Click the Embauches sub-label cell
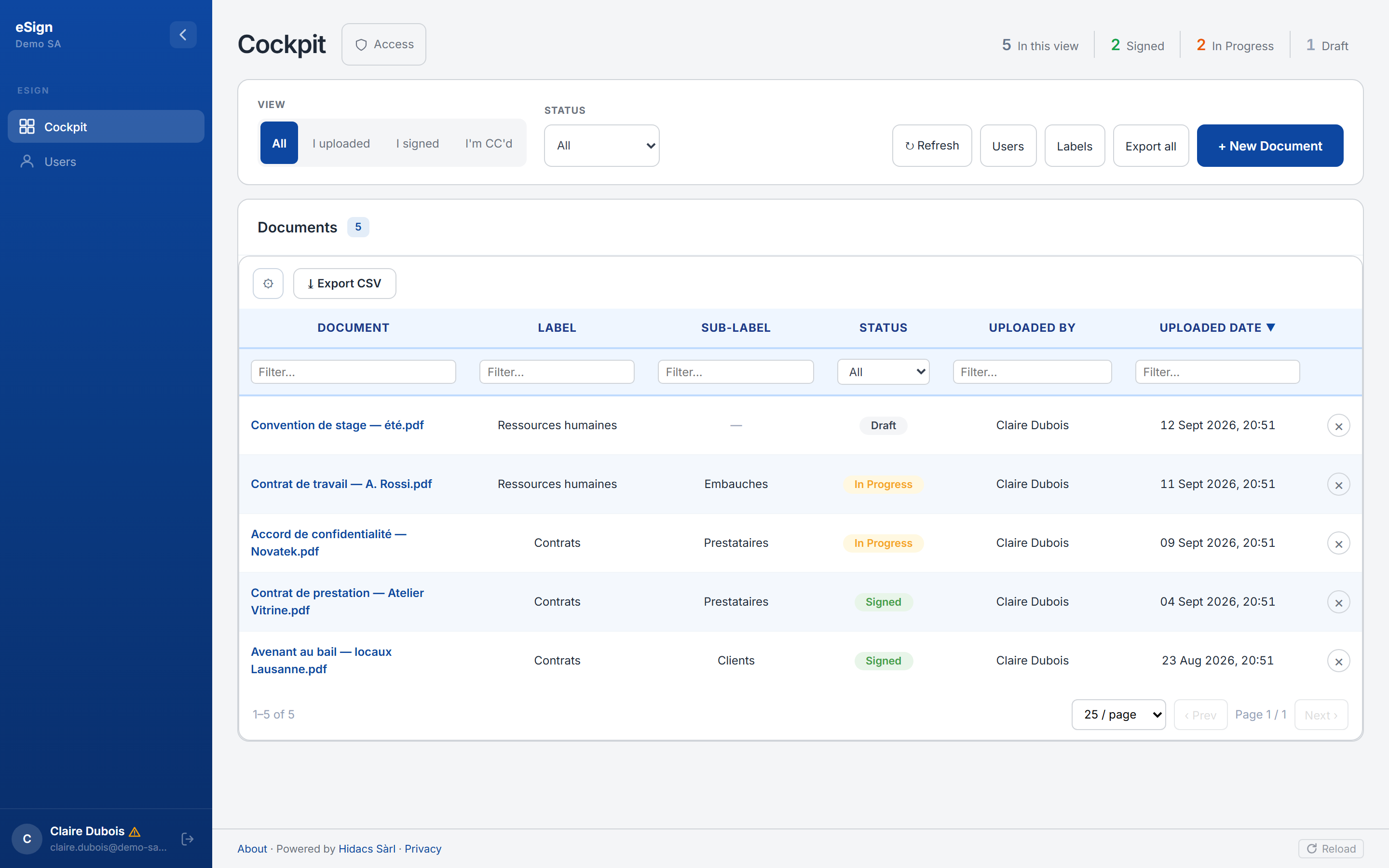The image size is (1389, 868). click(x=736, y=484)
